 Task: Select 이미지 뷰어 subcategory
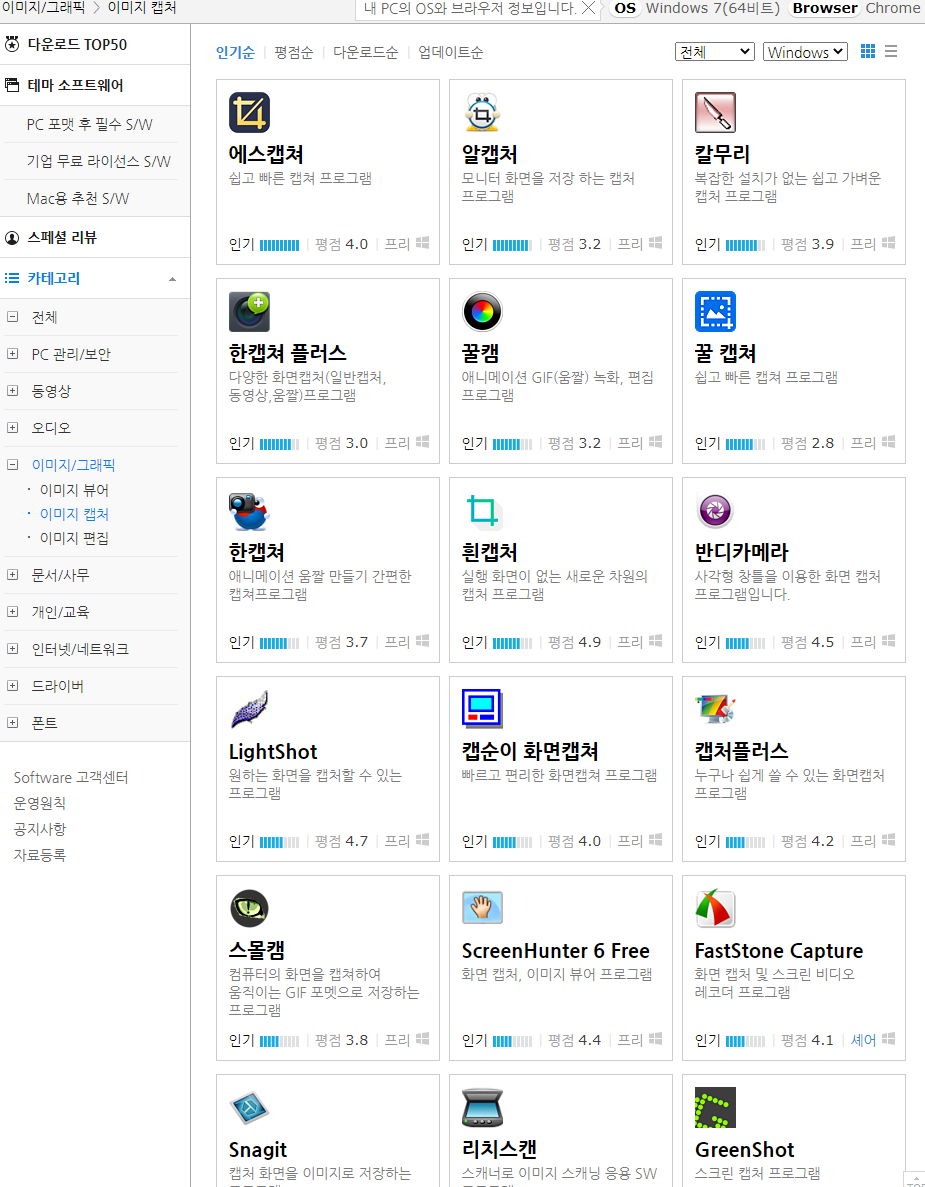[74, 490]
